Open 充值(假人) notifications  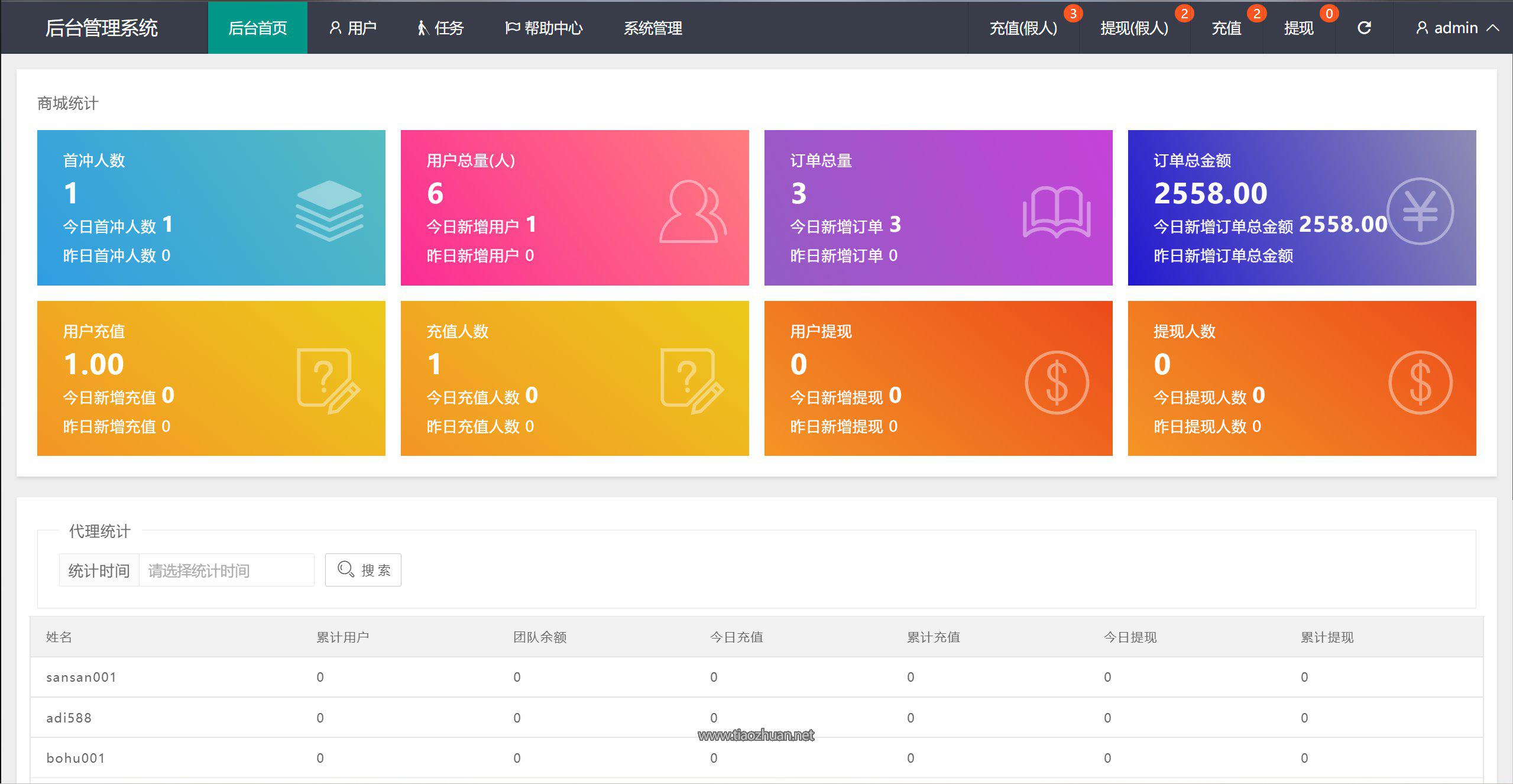[1023, 28]
